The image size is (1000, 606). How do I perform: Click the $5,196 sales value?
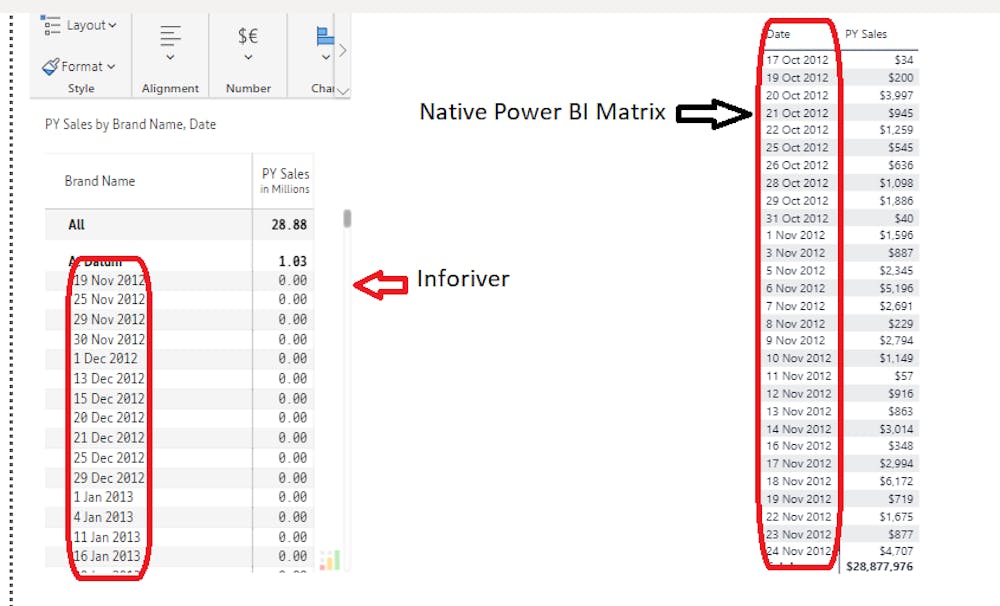click(896, 288)
